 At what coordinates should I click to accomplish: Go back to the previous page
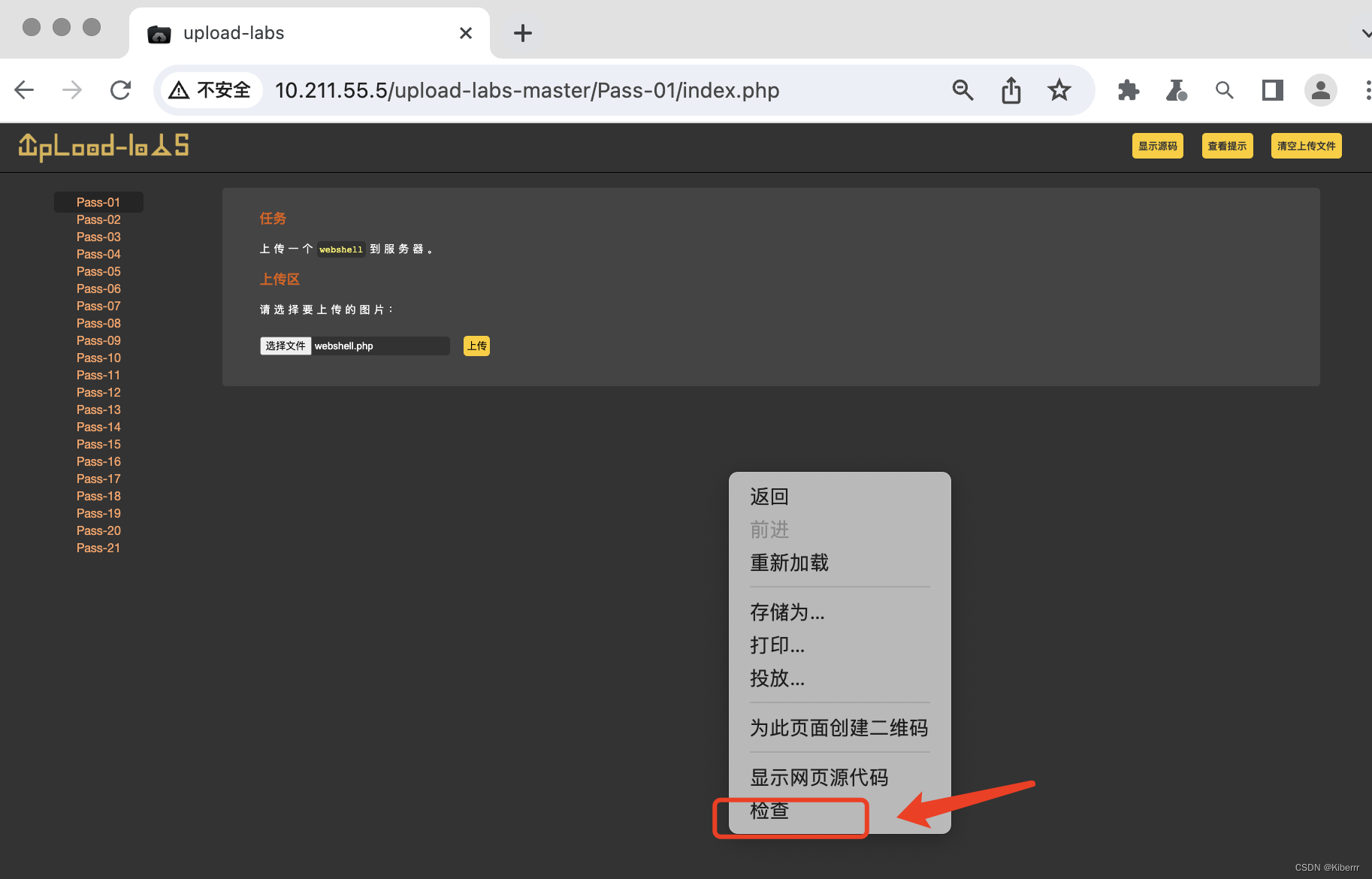pyautogui.click(x=24, y=90)
